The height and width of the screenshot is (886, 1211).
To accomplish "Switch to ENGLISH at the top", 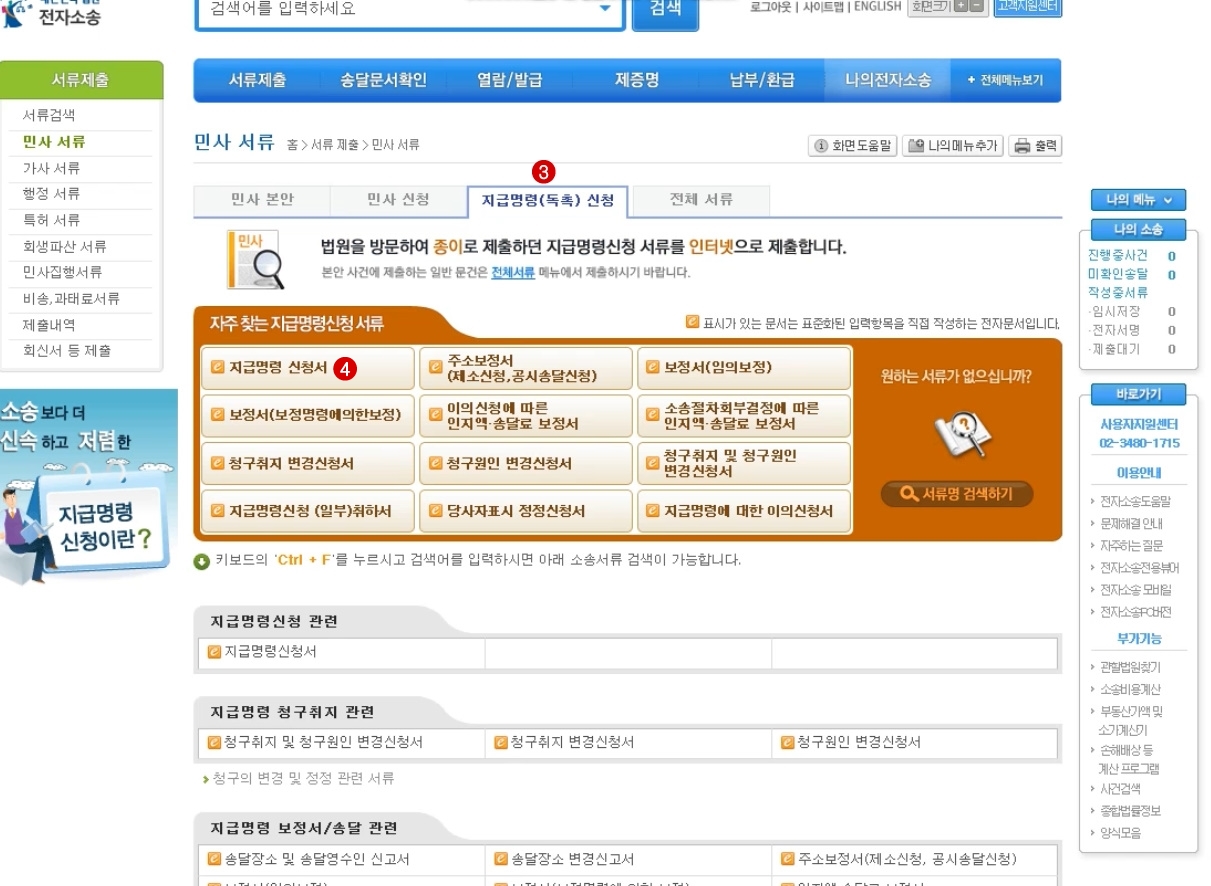I will click(877, 7).
